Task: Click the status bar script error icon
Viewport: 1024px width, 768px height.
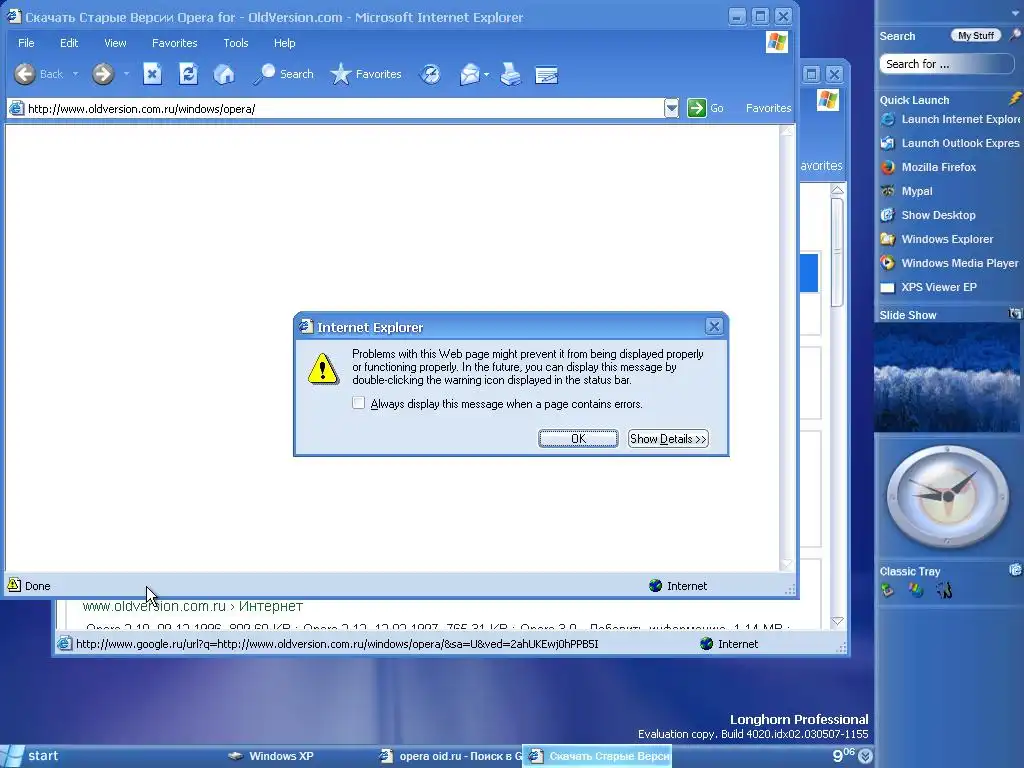Action: [14, 585]
